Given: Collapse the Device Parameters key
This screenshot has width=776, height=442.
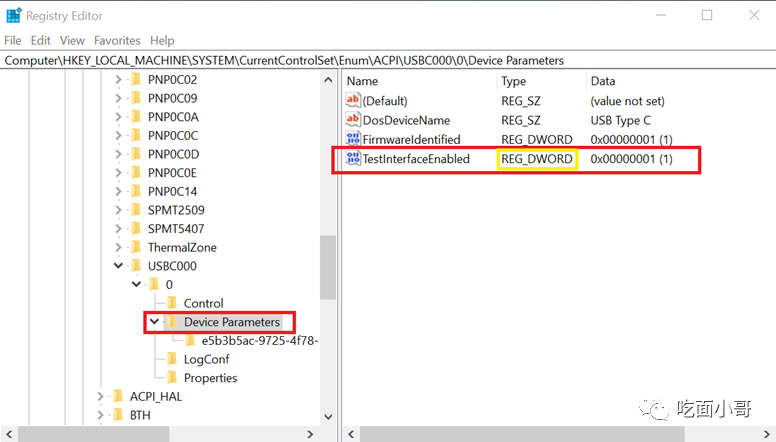Looking at the screenshot, I should (154, 322).
